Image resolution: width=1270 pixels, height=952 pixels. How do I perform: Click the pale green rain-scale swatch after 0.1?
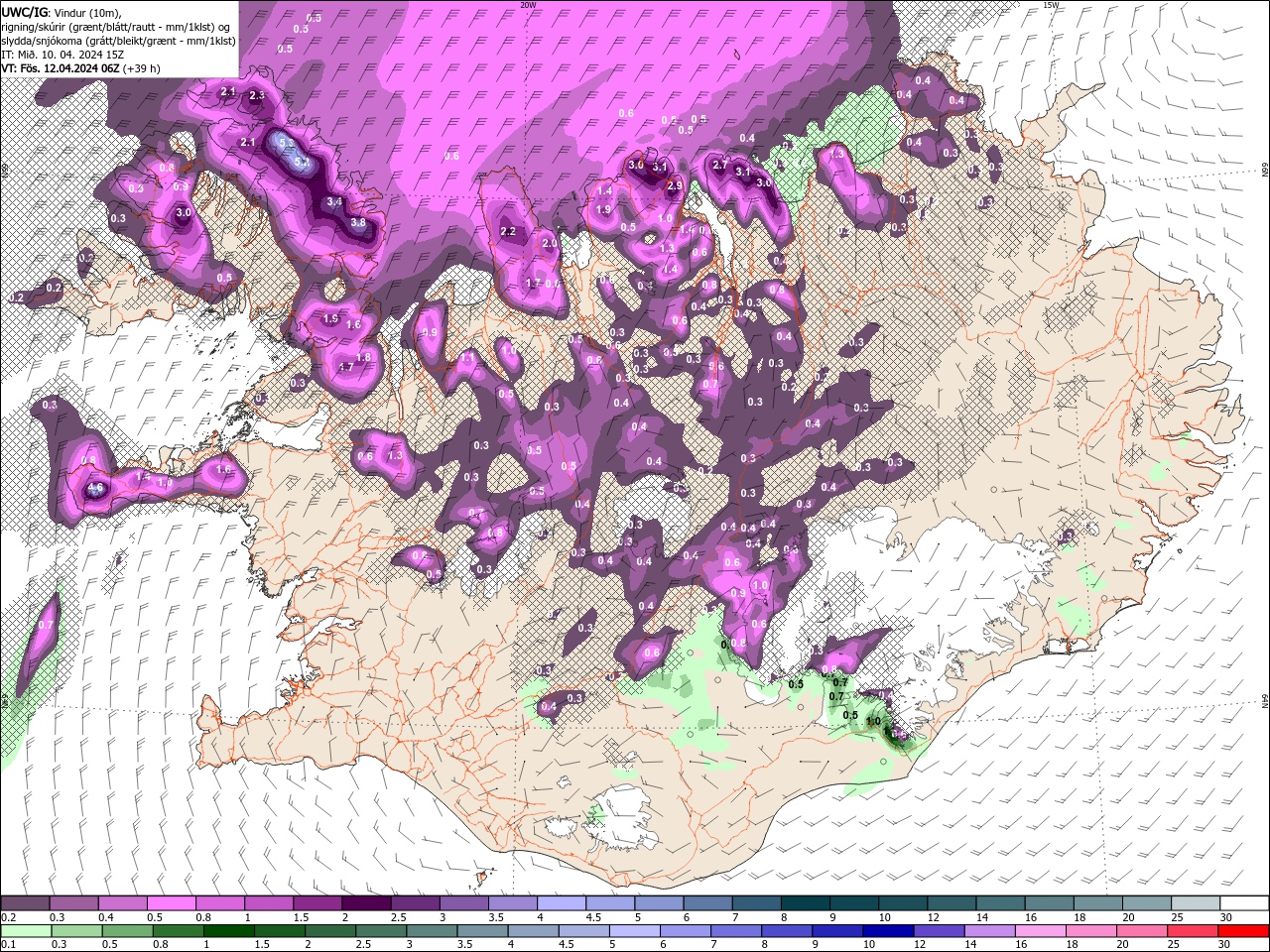coord(26,931)
